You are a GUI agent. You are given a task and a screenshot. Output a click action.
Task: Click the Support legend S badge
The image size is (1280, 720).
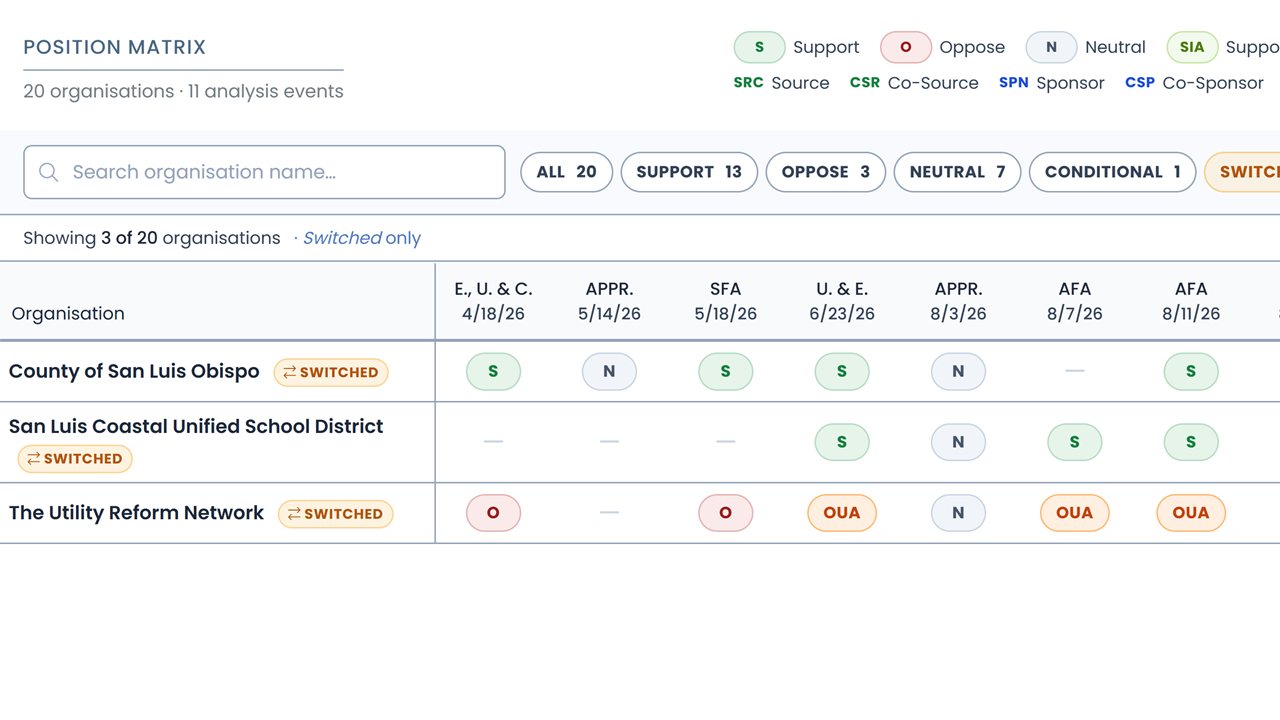tap(759, 47)
